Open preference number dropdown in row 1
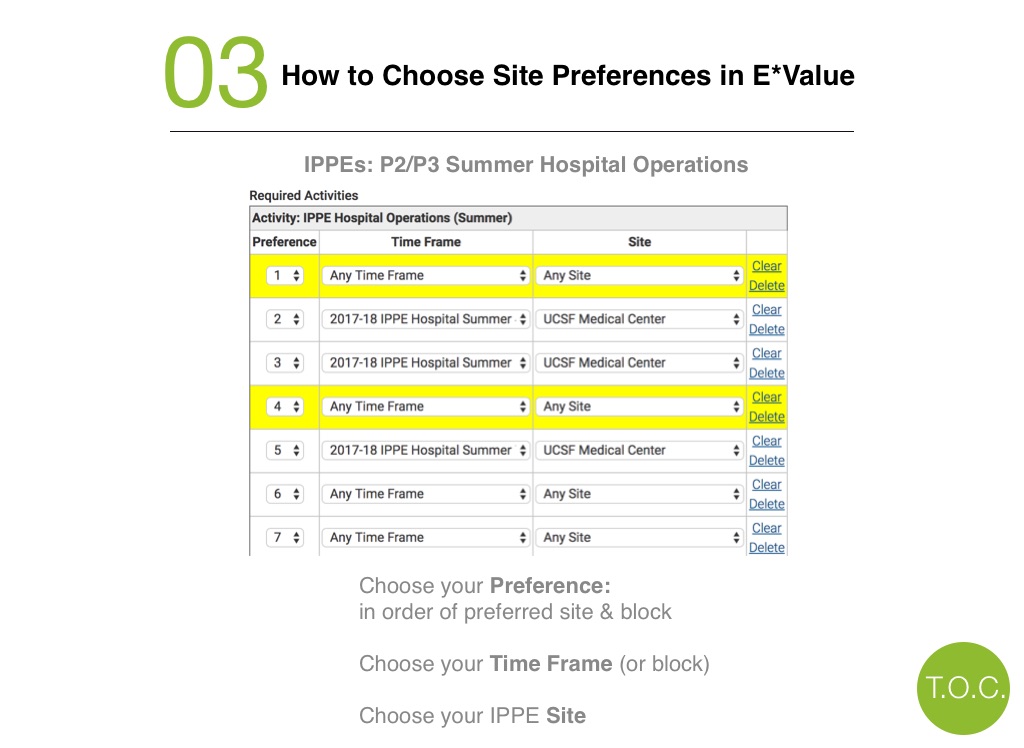 (285, 276)
